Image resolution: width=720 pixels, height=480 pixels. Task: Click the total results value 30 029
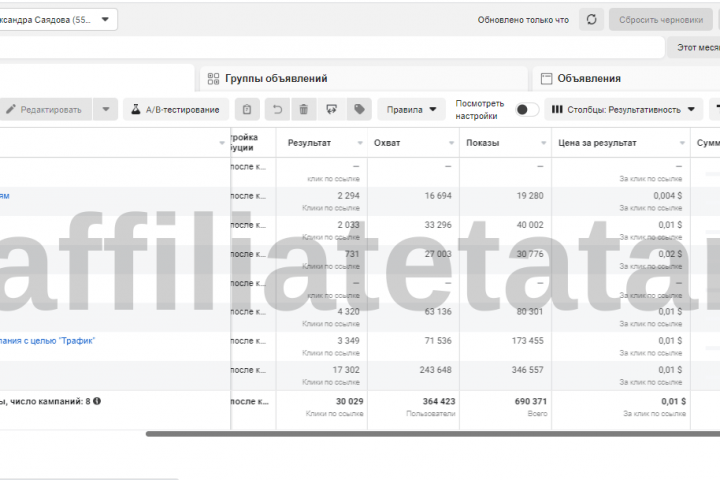tap(349, 401)
